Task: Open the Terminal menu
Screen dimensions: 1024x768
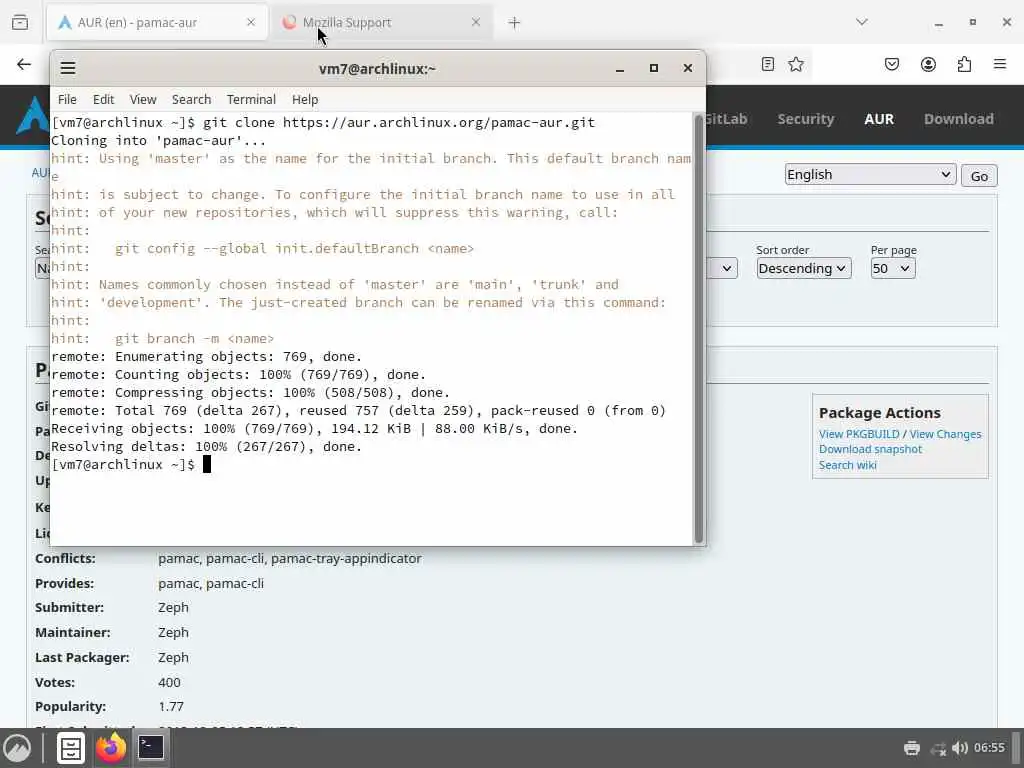Action: (x=251, y=99)
